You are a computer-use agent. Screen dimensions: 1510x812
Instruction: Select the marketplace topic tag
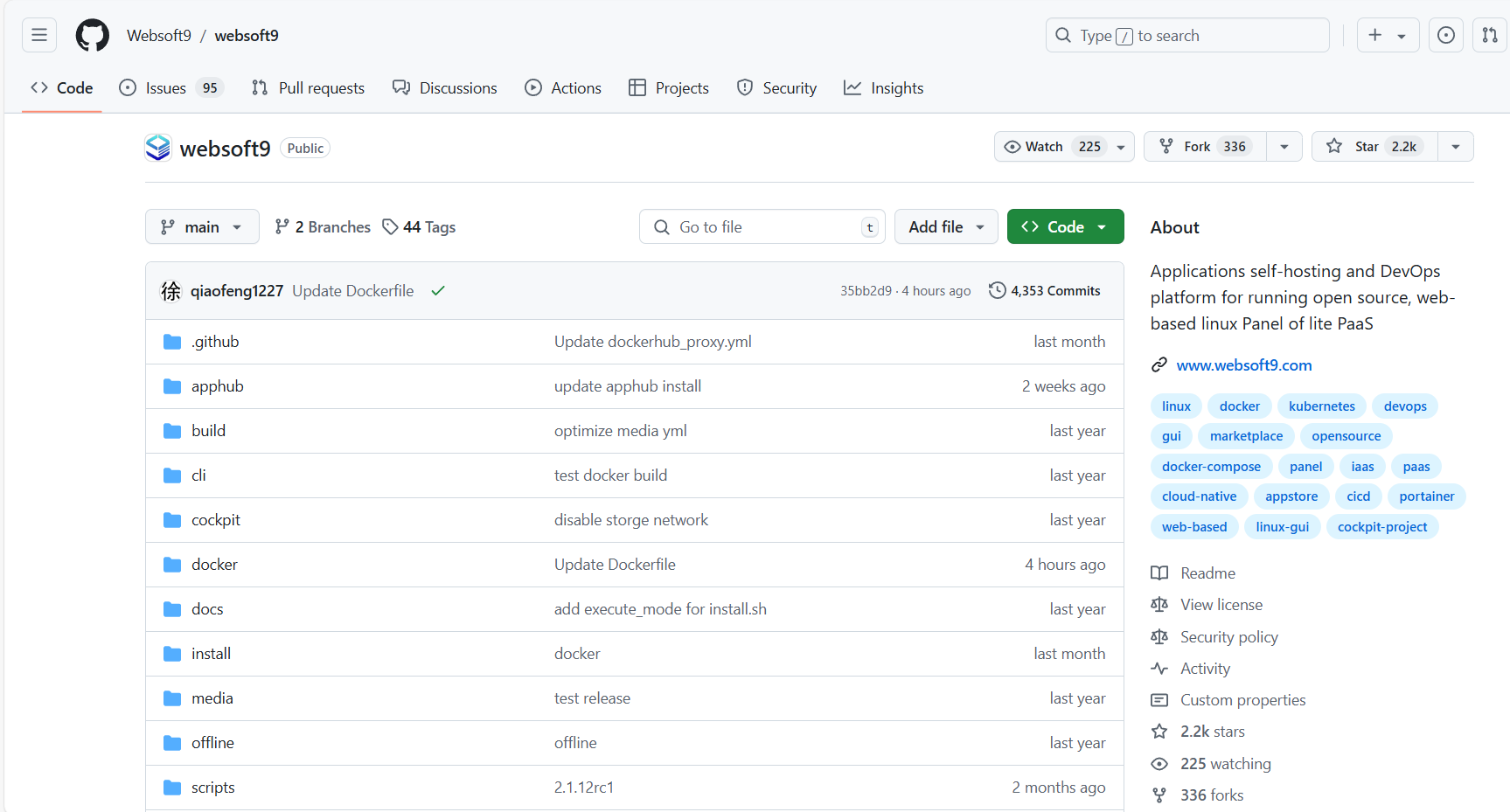[x=1246, y=436]
